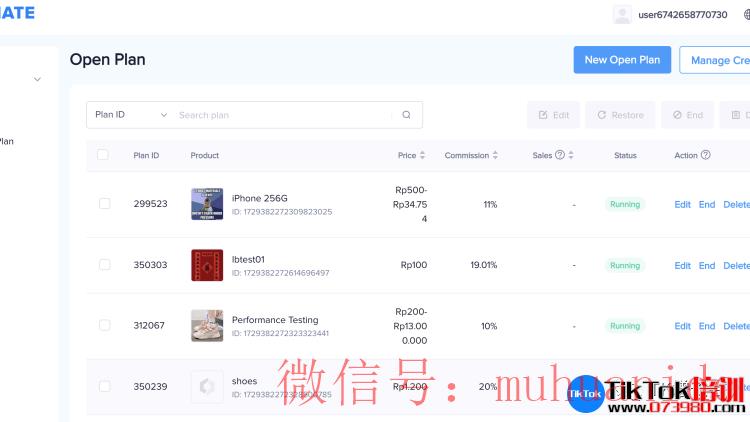Click the Rp100 price cell
The image size is (750, 422).
(414, 265)
